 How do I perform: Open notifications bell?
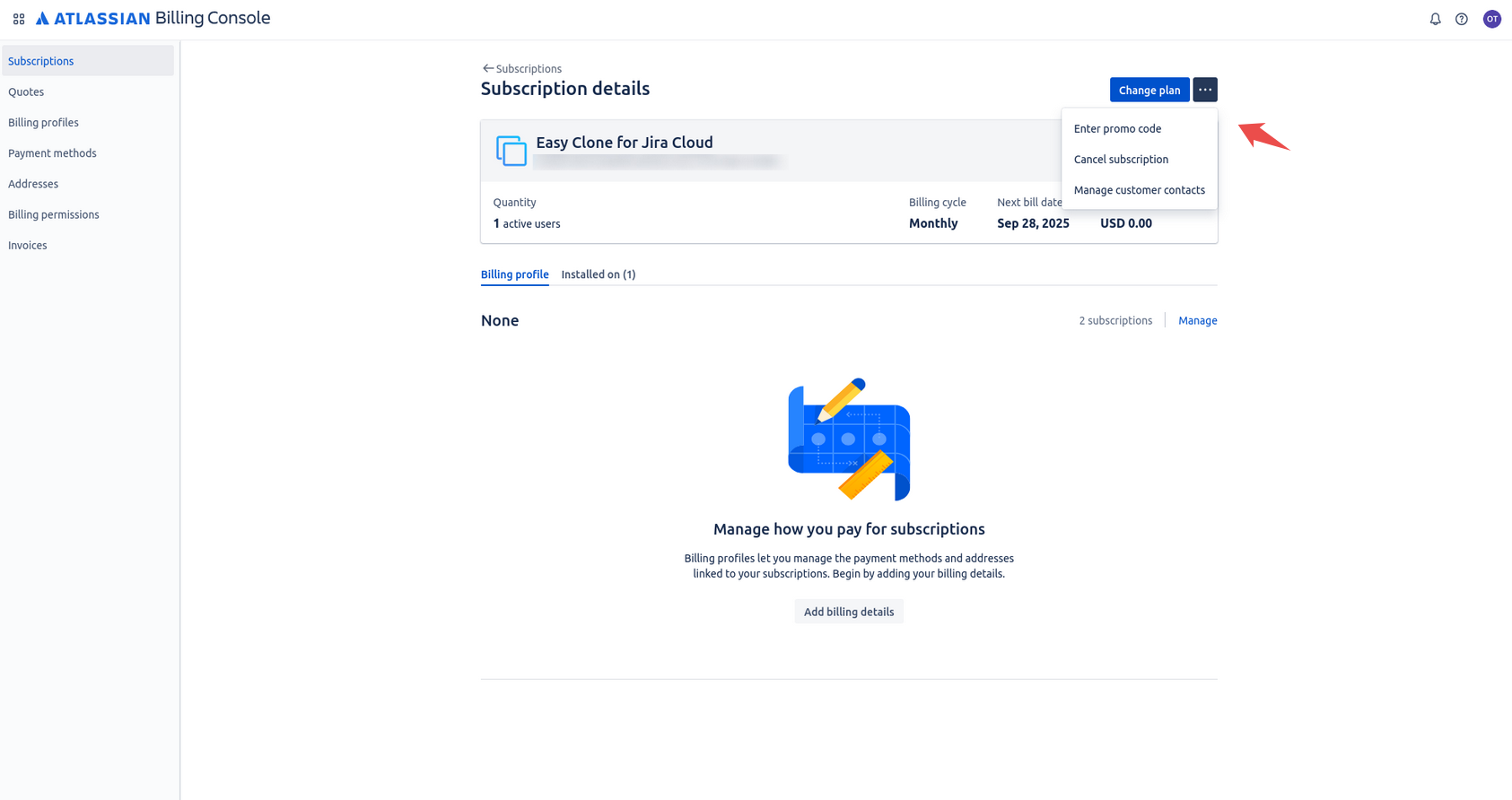pos(1435,19)
